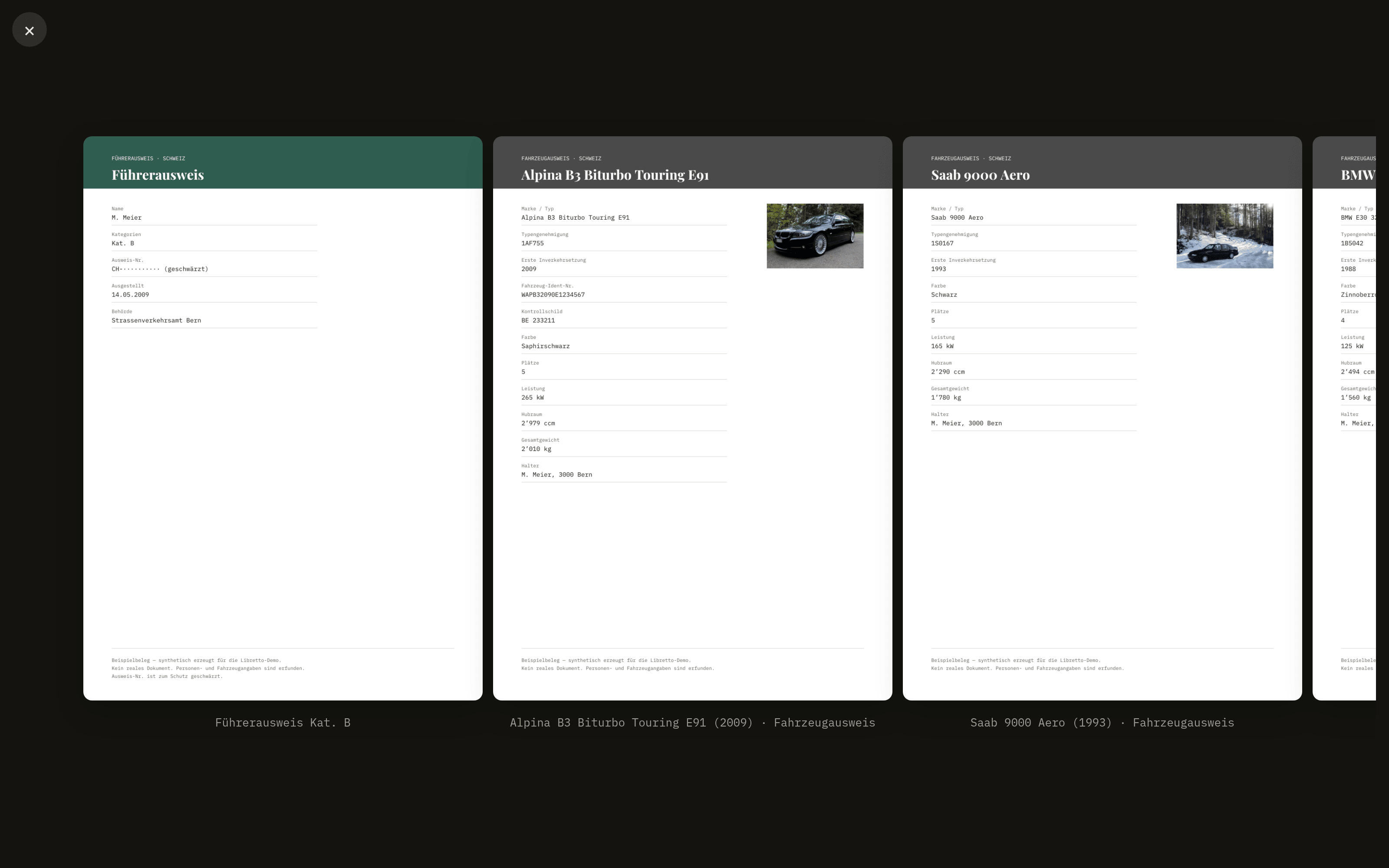Click the BMW power value '125 kW'
This screenshot has height=868, width=1389.
point(1352,346)
